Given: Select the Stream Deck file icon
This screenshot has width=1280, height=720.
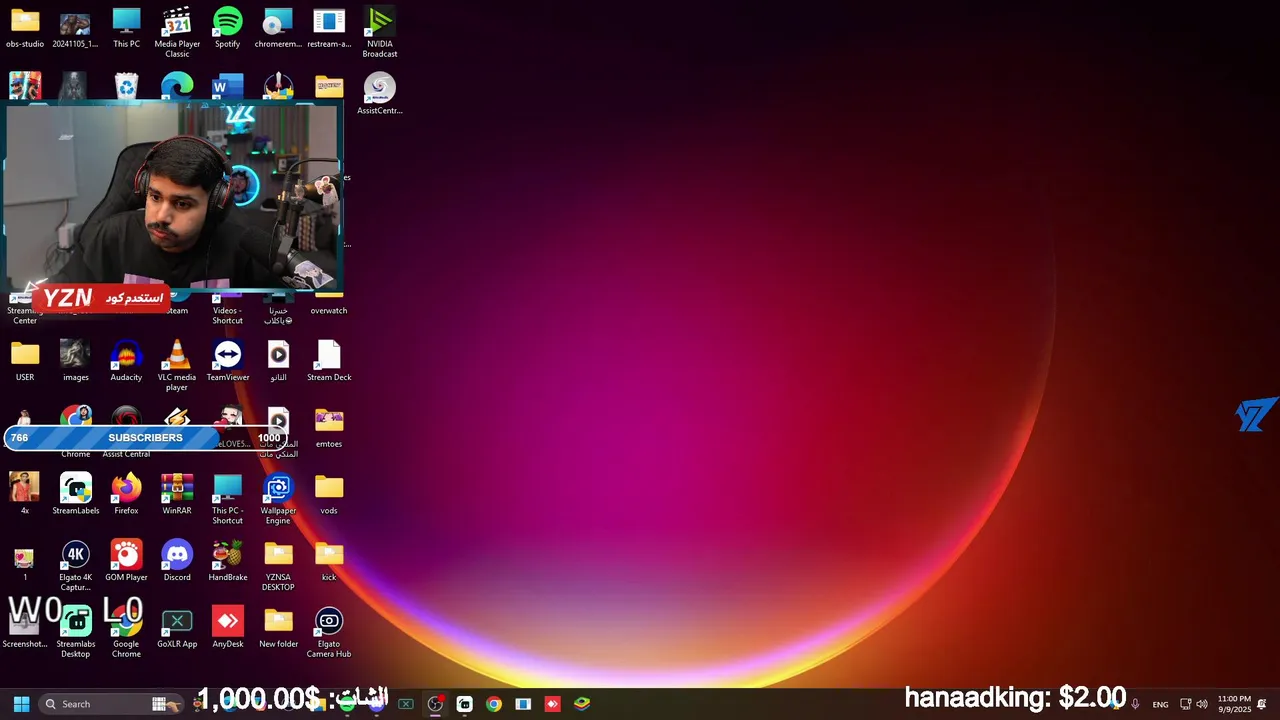Looking at the screenshot, I should (x=329, y=361).
